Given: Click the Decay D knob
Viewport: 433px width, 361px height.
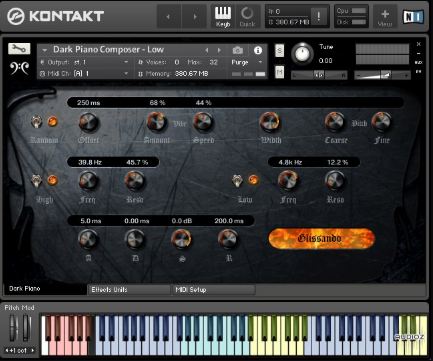Looking at the screenshot, I should 135,239.
